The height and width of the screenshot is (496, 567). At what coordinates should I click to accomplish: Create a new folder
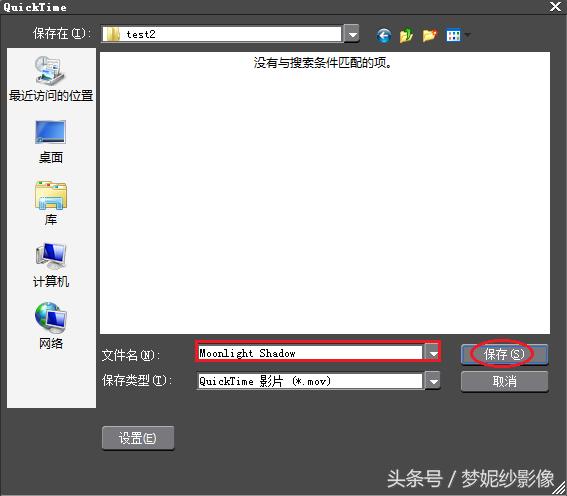click(430, 35)
